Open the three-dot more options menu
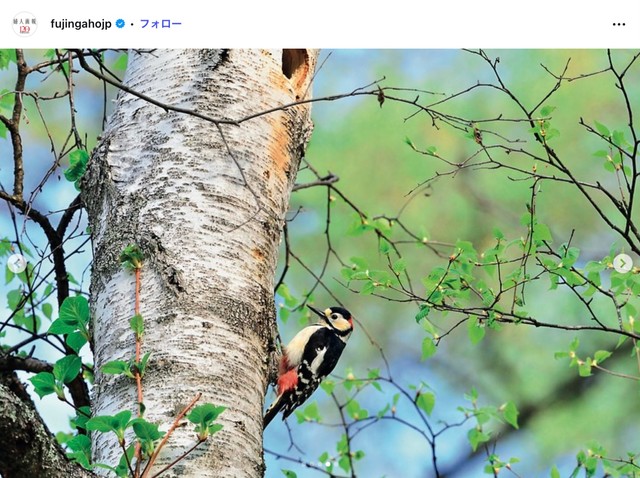640x478 pixels. (x=619, y=24)
